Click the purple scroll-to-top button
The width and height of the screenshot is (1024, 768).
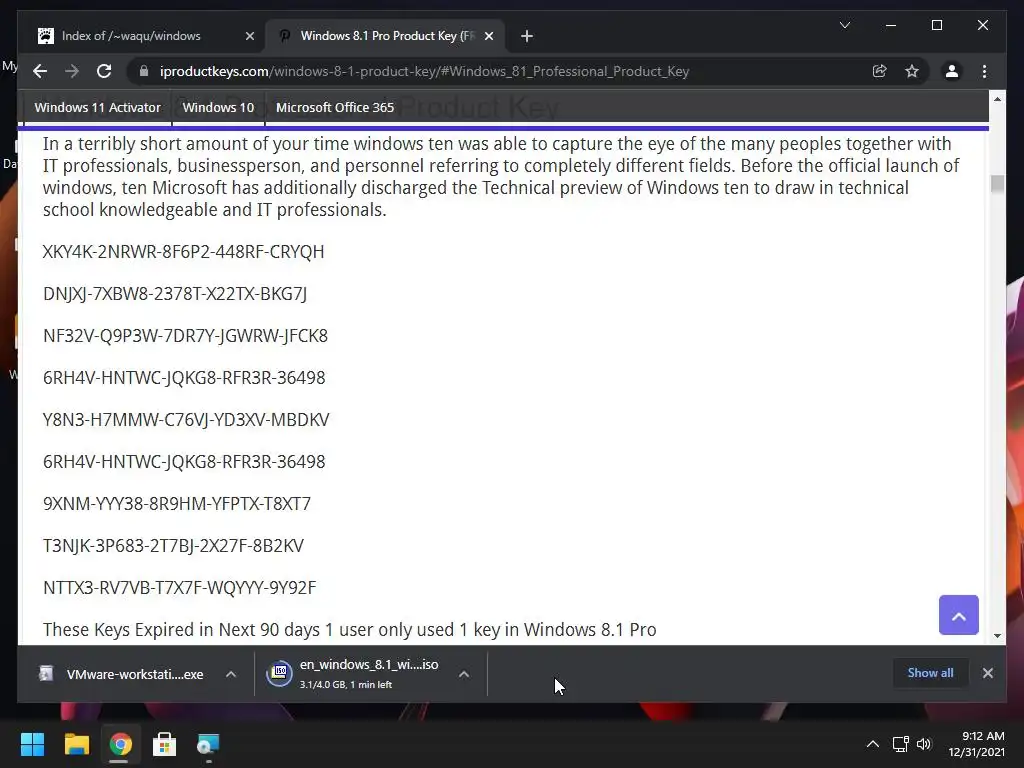pos(959,615)
